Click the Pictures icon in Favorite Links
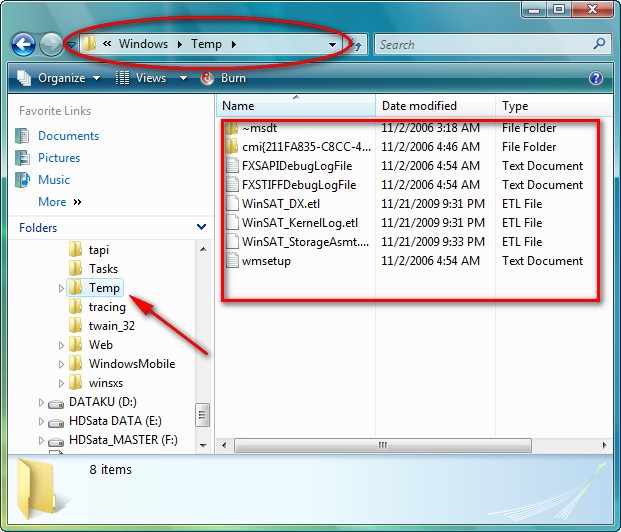Screen dimensions: 621x532 click(22, 158)
